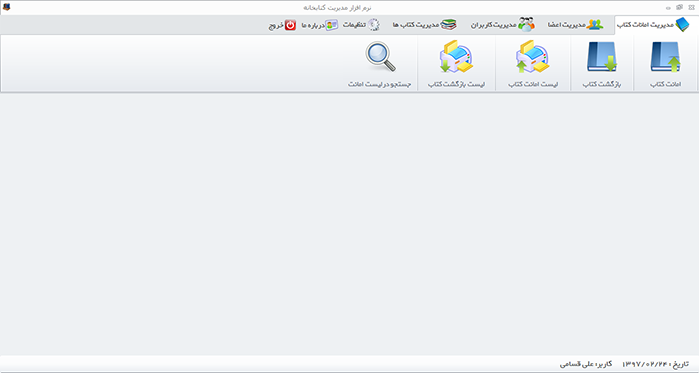Screen dimensions: 699x373
Task: Click the red power icon for خروج
Action: tap(290, 25)
